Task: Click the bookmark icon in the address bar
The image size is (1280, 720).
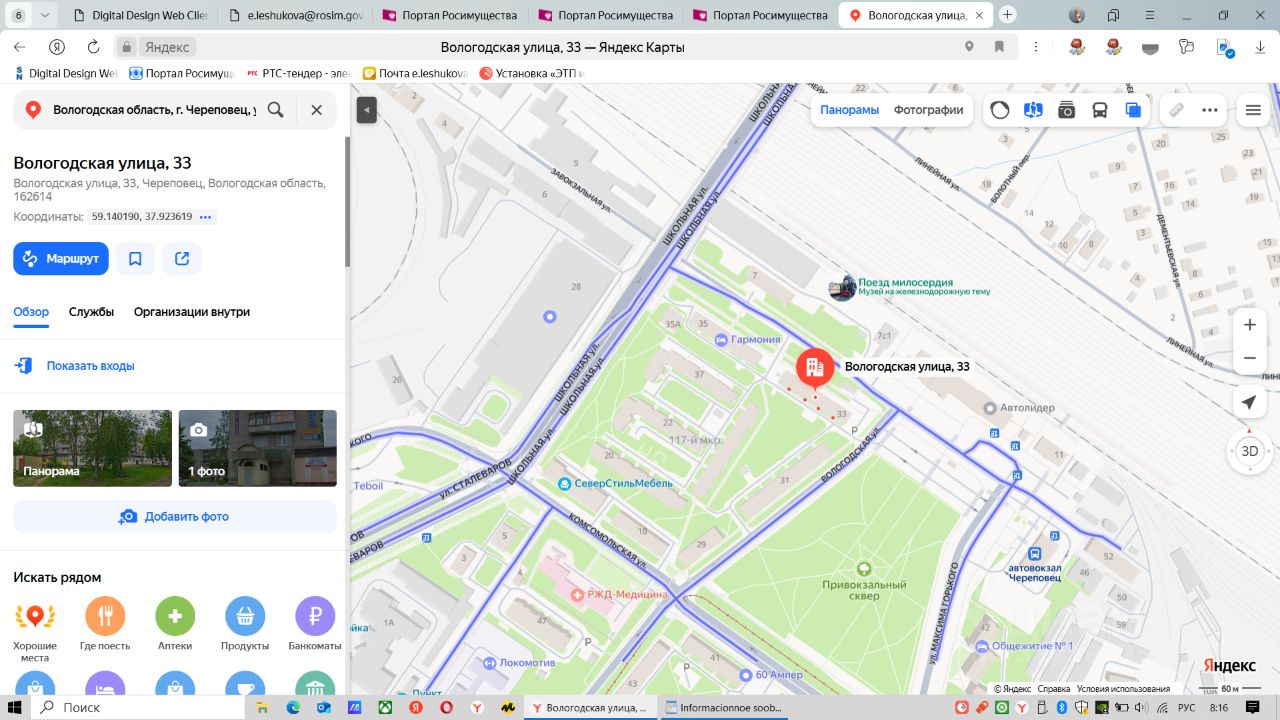Action: click(x=999, y=47)
